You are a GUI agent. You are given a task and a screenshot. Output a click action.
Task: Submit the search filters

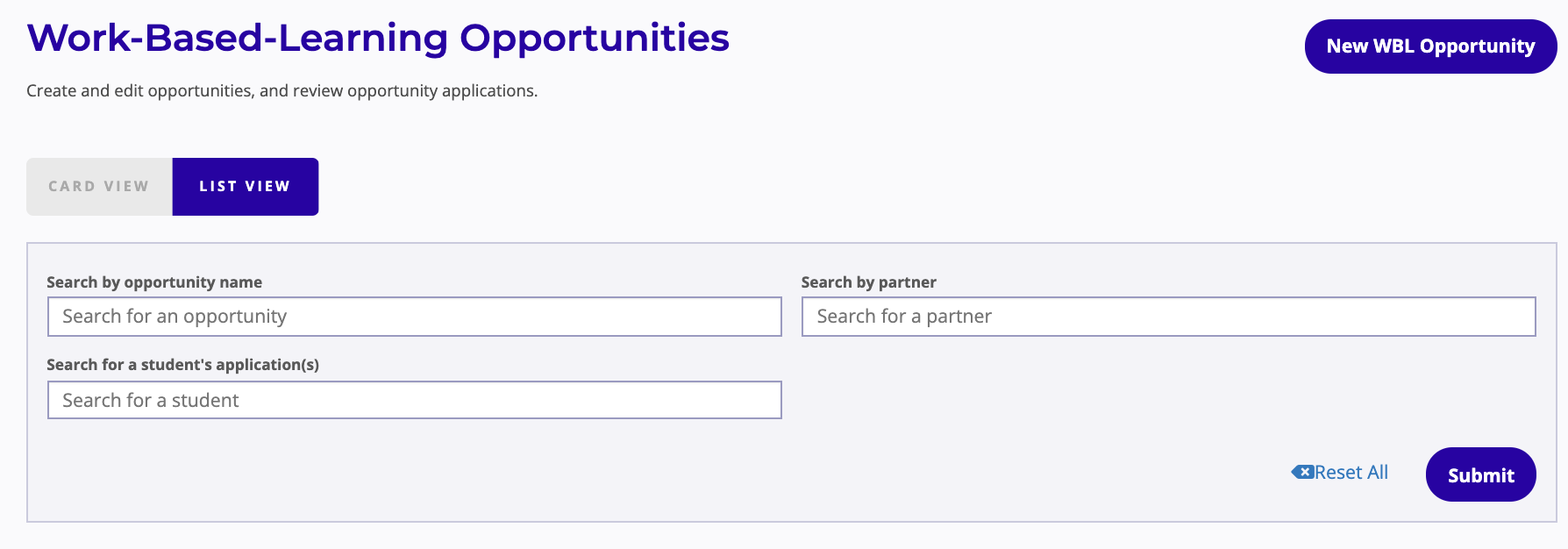pyautogui.click(x=1480, y=474)
